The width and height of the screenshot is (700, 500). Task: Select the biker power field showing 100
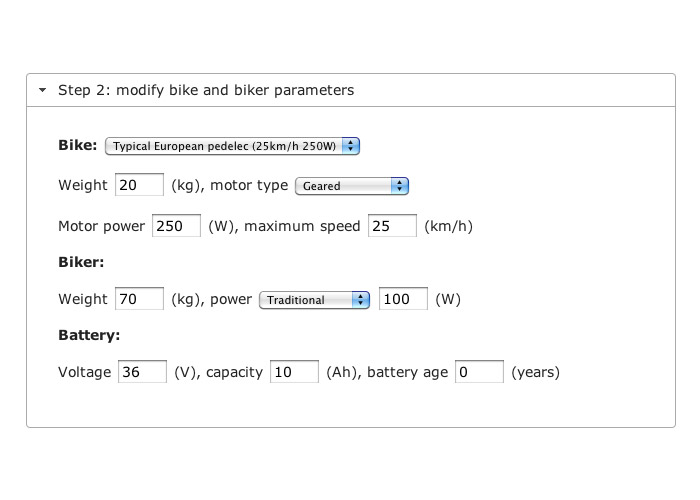point(404,299)
